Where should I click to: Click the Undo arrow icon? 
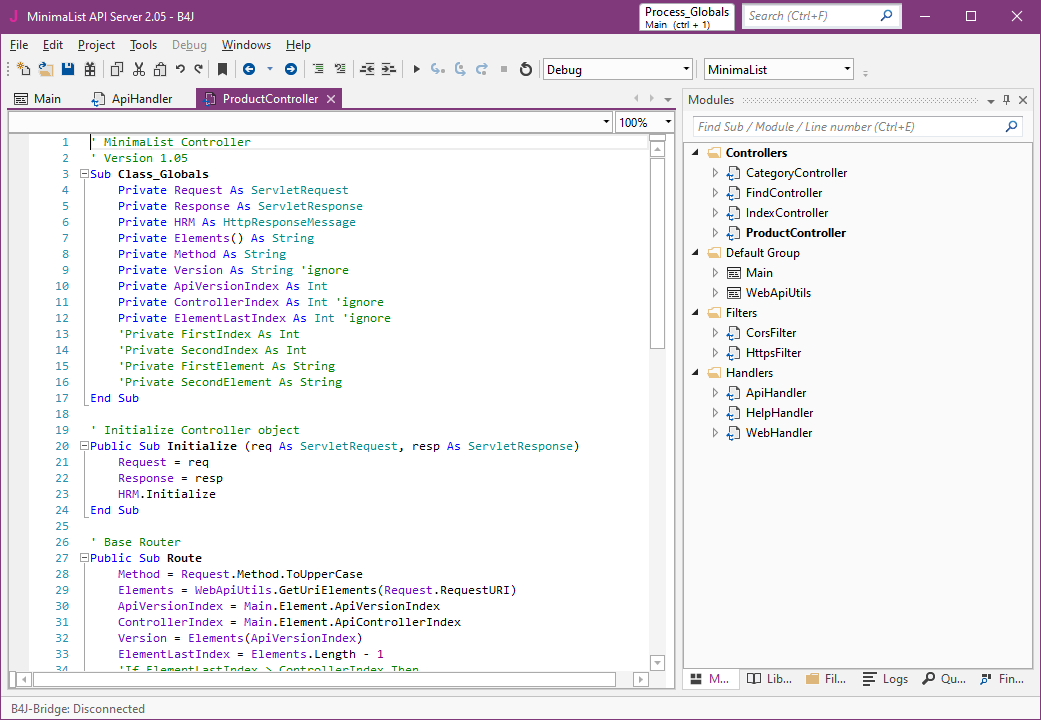click(180, 69)
